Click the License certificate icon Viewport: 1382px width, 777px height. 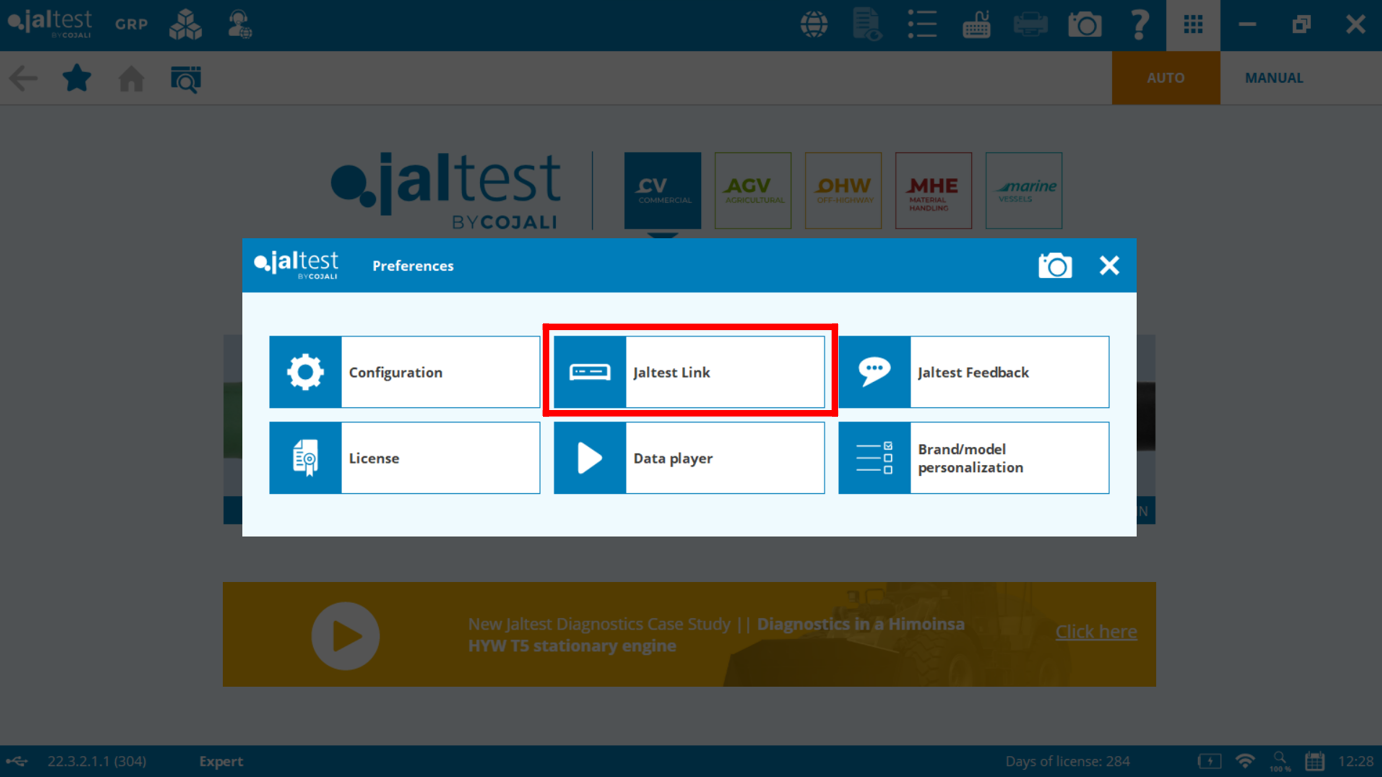point(305,458)
